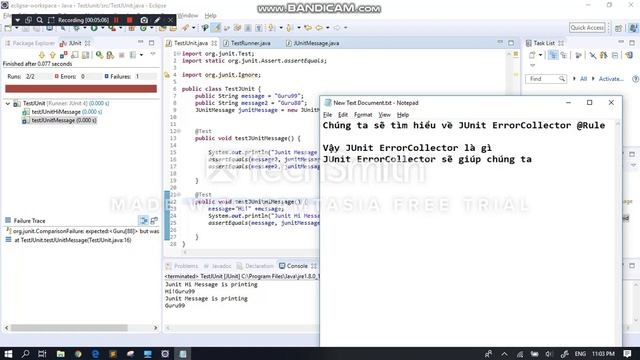Open the JUnit view menu triangle
This screenshot has width=640, height=360.
tap(153, 54)
